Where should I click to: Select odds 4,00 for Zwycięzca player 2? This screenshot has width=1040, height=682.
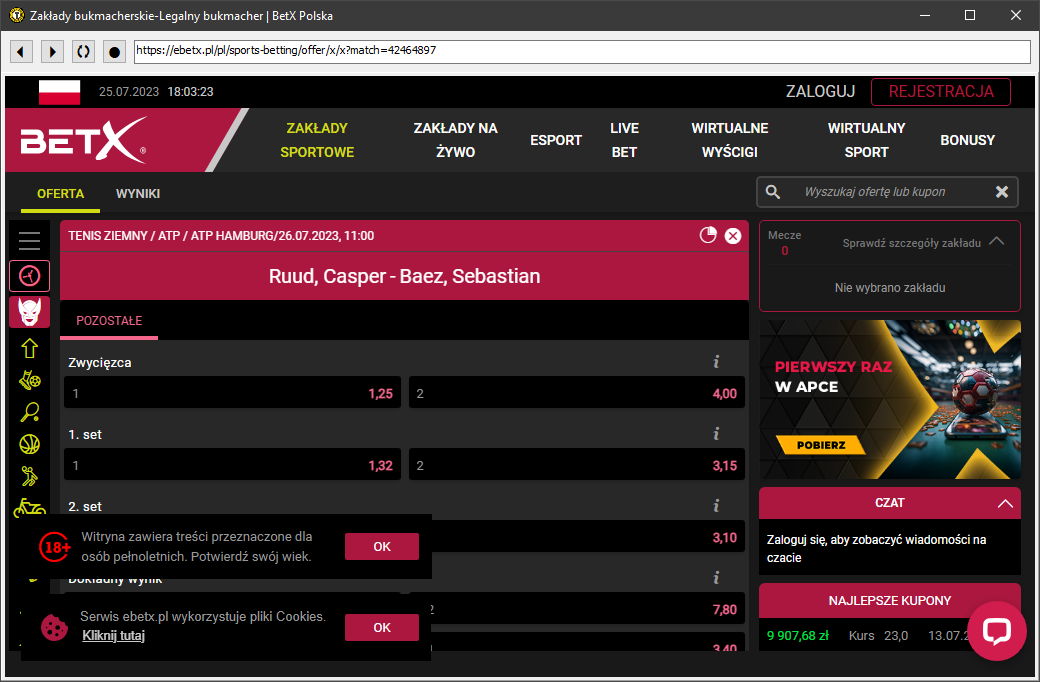pos(577,394)
